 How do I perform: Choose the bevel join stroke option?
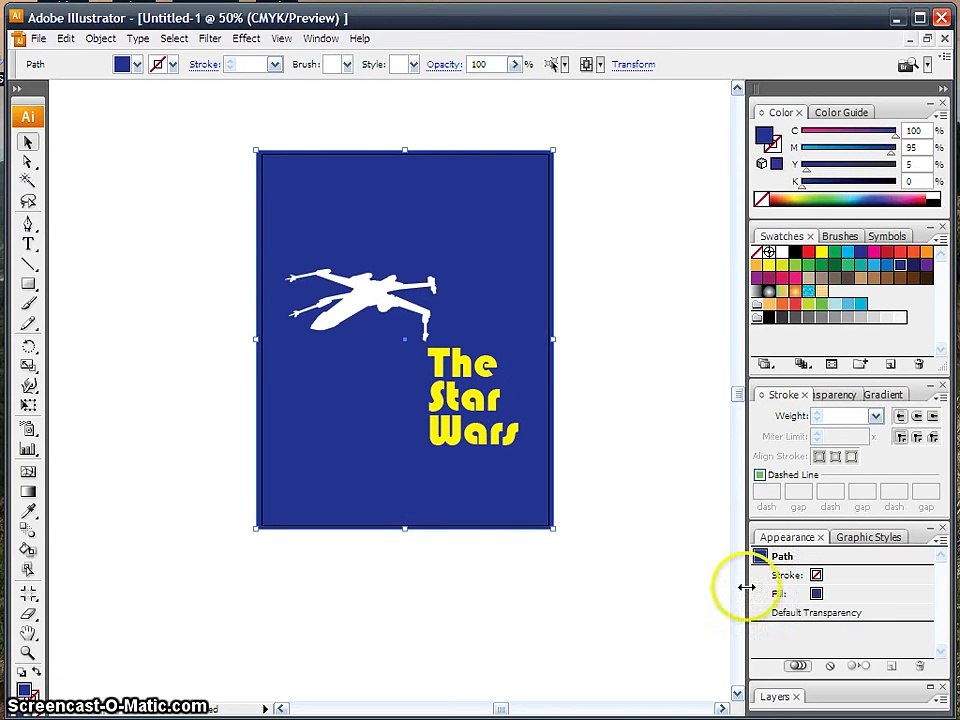point(932,437)
